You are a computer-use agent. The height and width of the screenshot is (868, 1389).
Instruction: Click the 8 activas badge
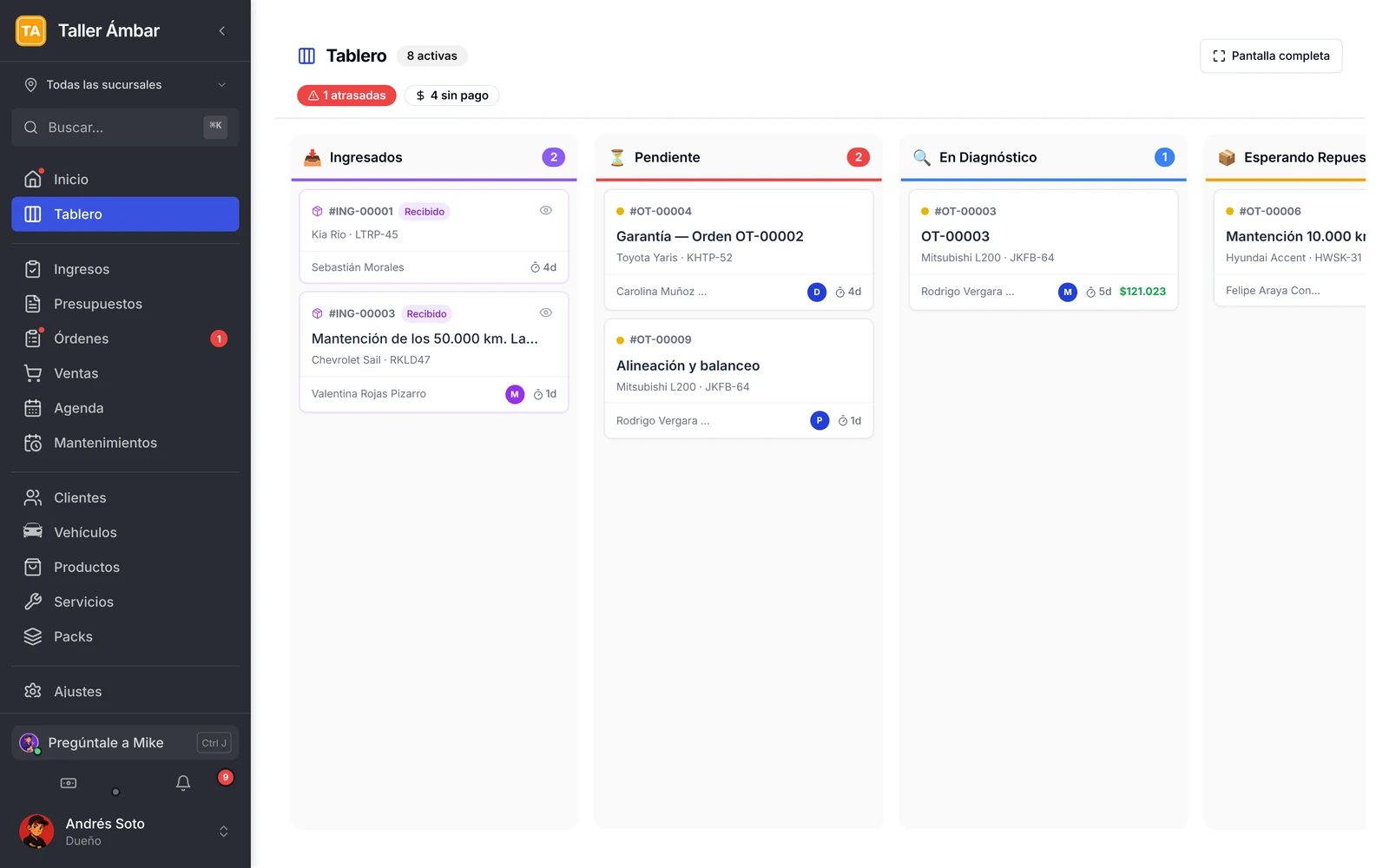tap(432, 56)
